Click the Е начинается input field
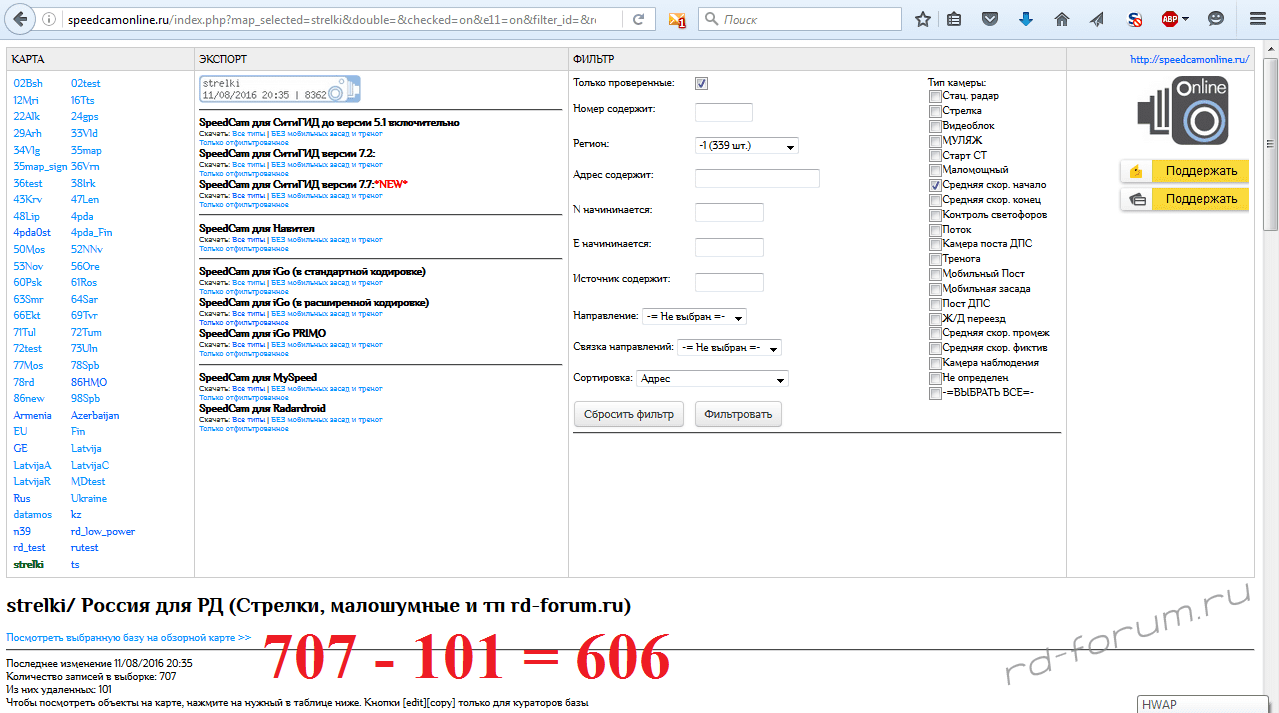The height and width of the screenshot is (713, 1279). 729,247
